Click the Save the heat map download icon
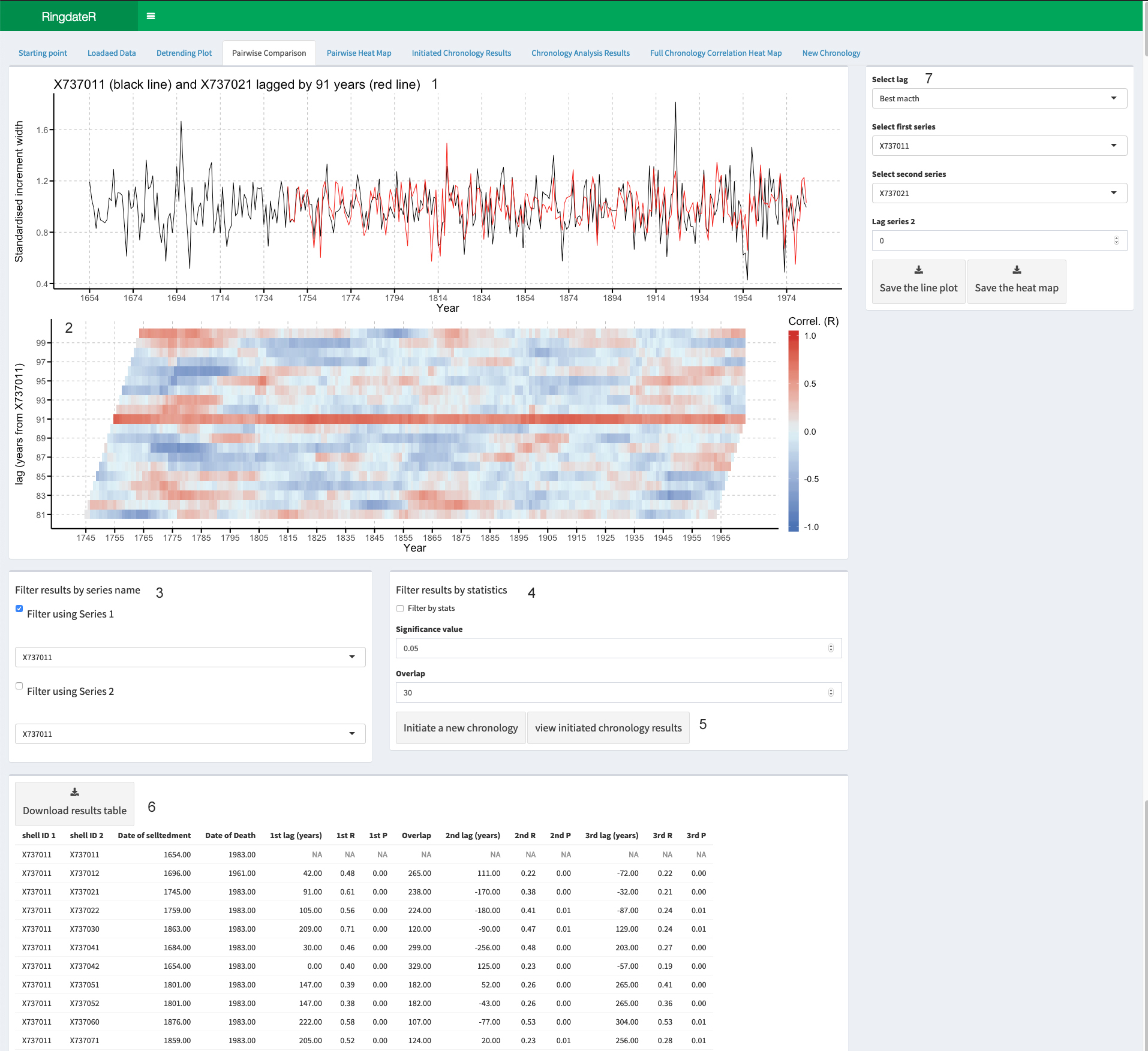 (1017, 270)
